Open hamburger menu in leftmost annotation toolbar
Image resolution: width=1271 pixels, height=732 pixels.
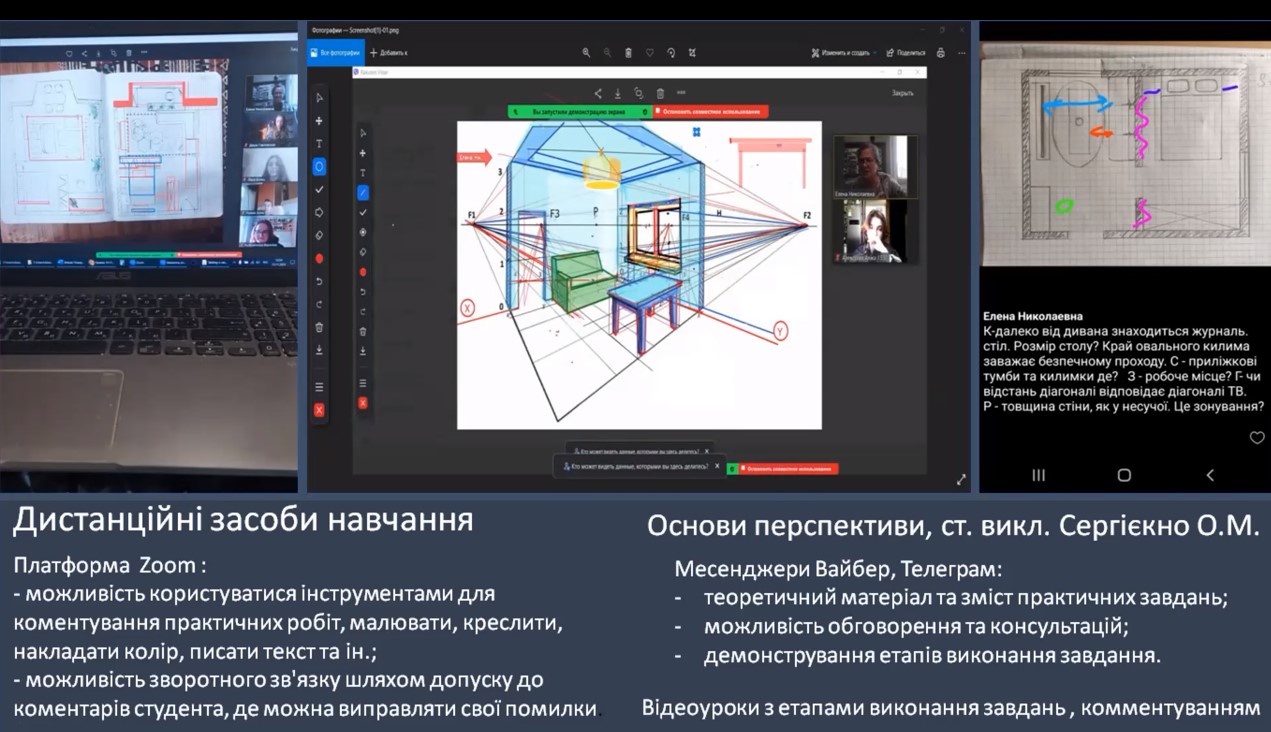(x=319, y=387)
